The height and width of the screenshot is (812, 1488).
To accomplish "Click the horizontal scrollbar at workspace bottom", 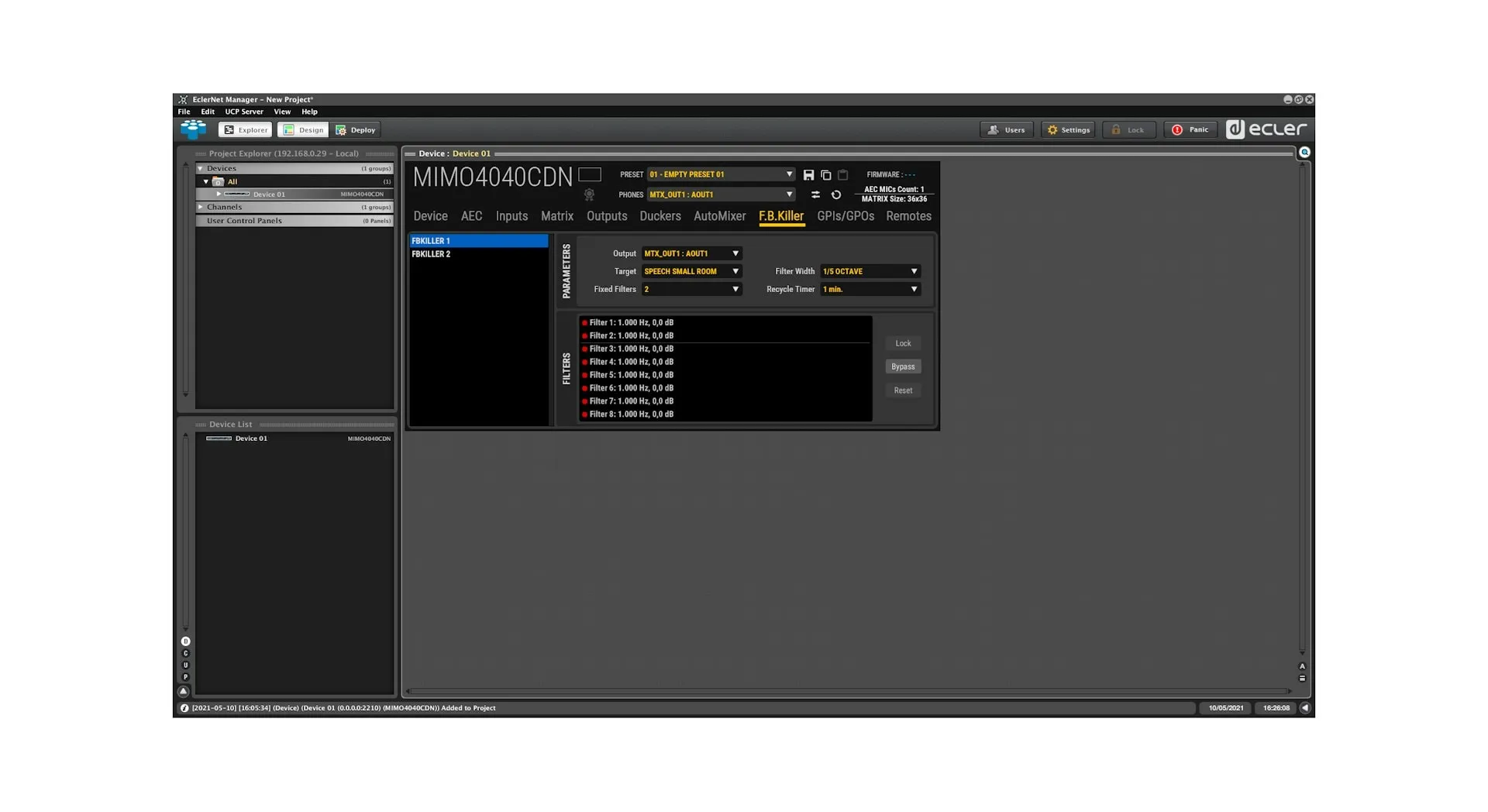I will click(849, 691).
